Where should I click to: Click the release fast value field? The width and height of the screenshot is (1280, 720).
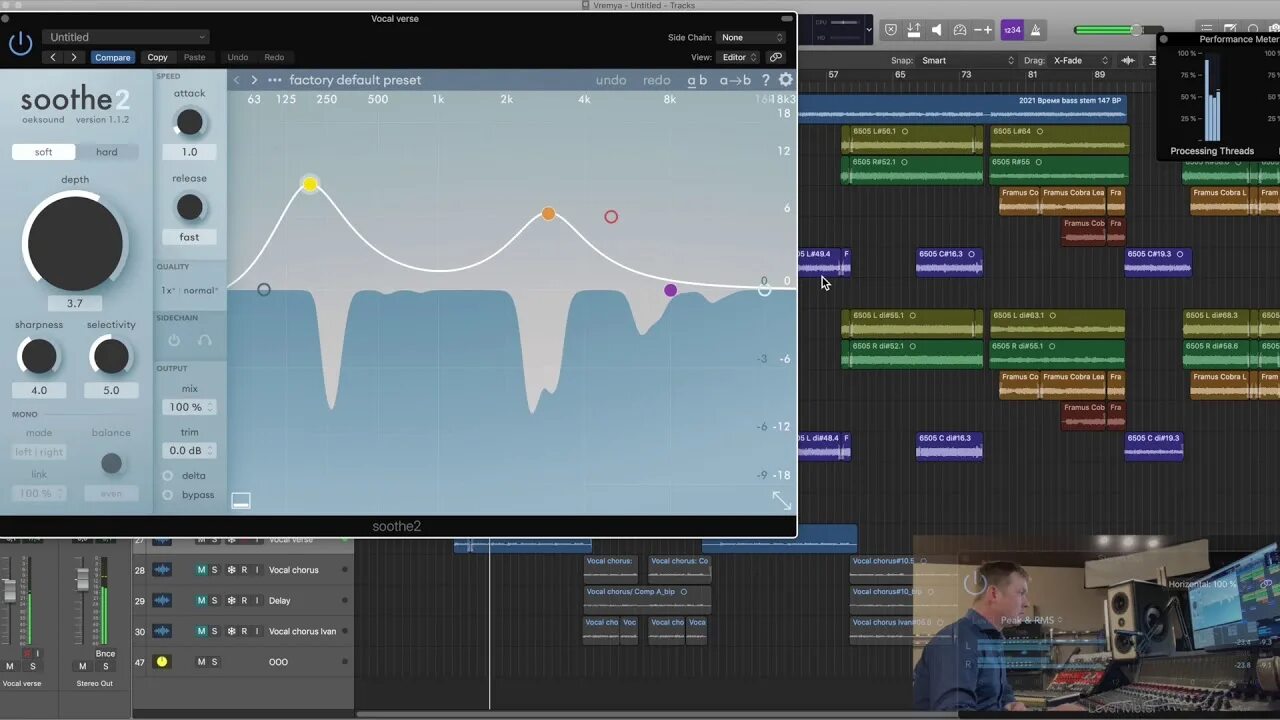pos(189,237)
